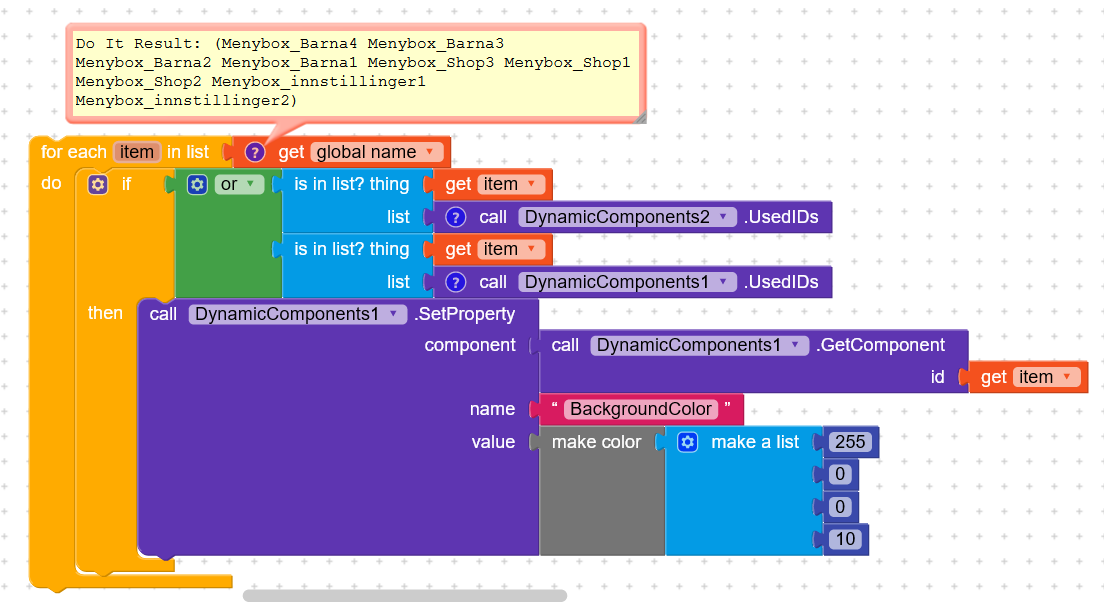This screenshot has width=1104, height=604.
Task: Expand DynamicComponents1 dropdown in SetProperty call
Action: (x=396, y=314)
